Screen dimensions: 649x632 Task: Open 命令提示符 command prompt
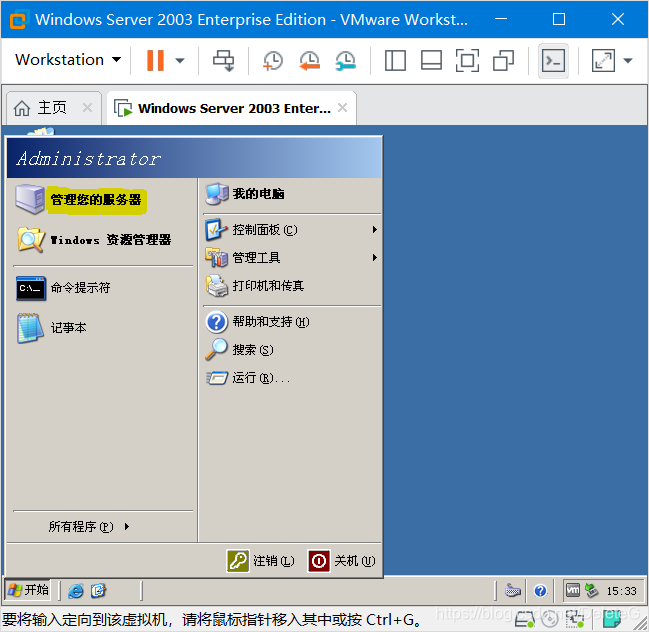pyautogui.click(x=63, y=288)
